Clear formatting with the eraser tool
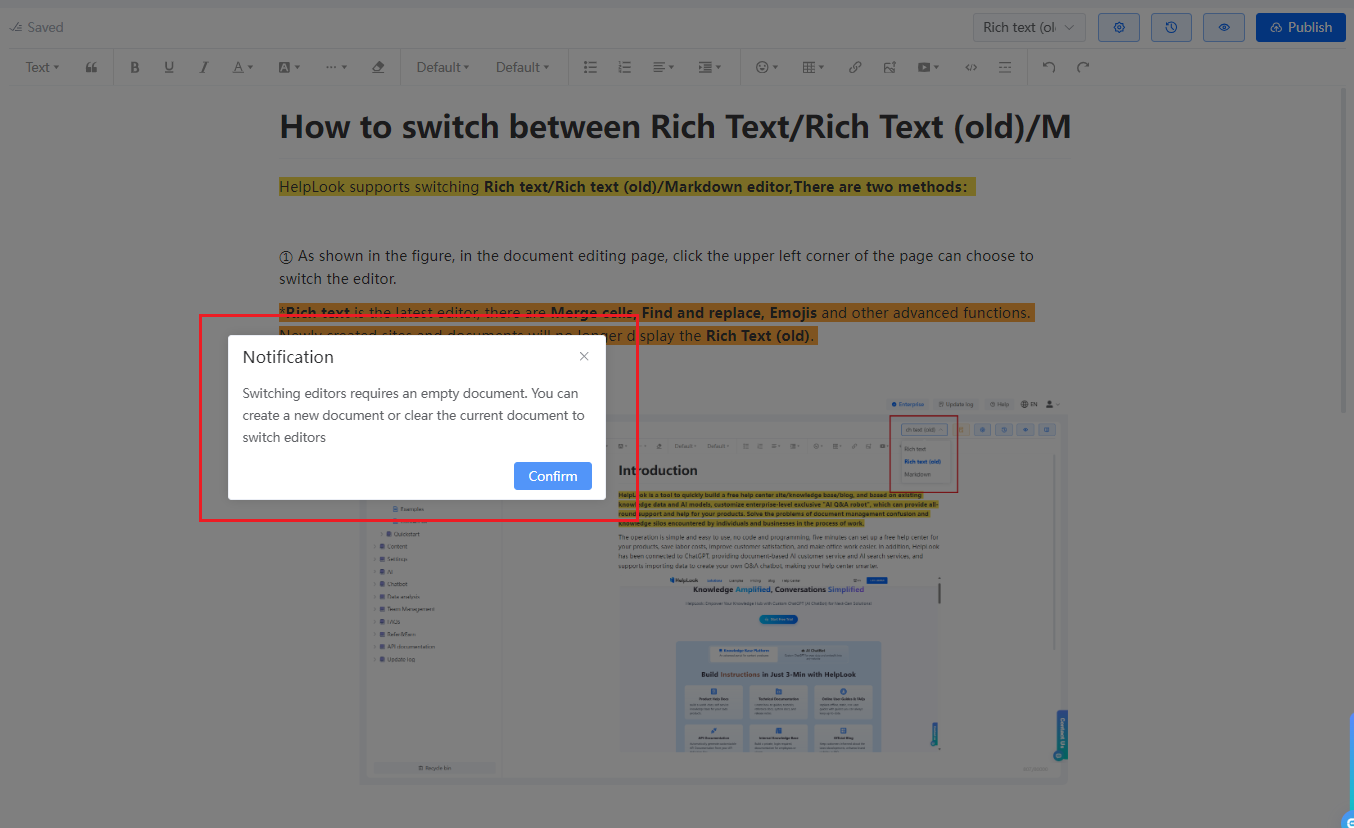The height and width of the screenshot is (828, 1354). point(379,67)
